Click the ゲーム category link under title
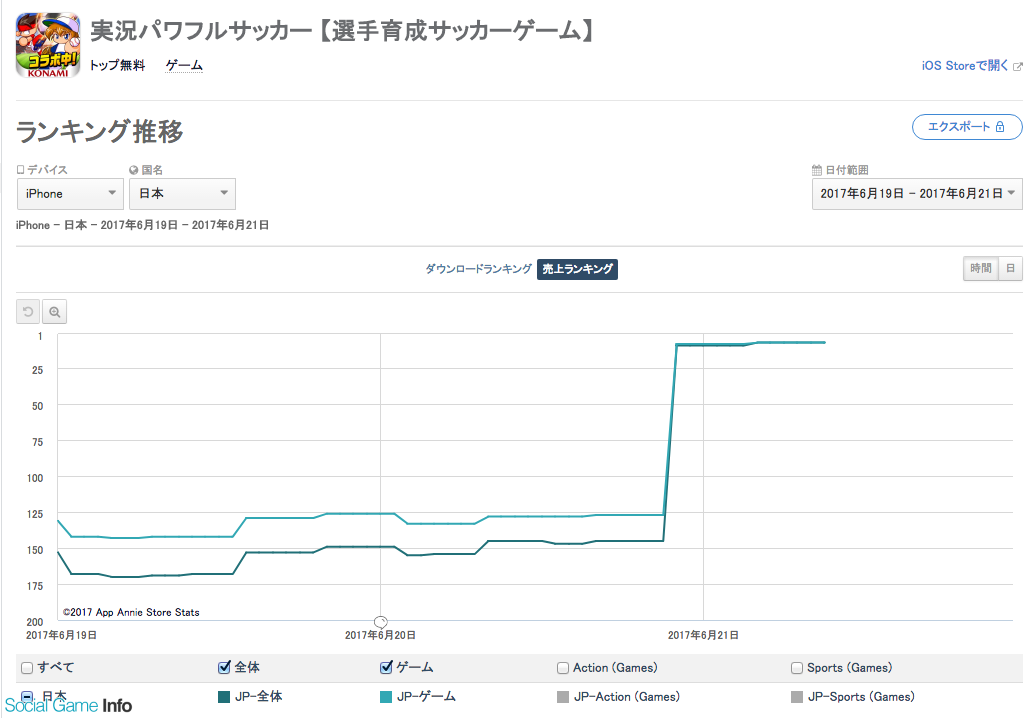 pyautogui.click(x=184, y=65)
